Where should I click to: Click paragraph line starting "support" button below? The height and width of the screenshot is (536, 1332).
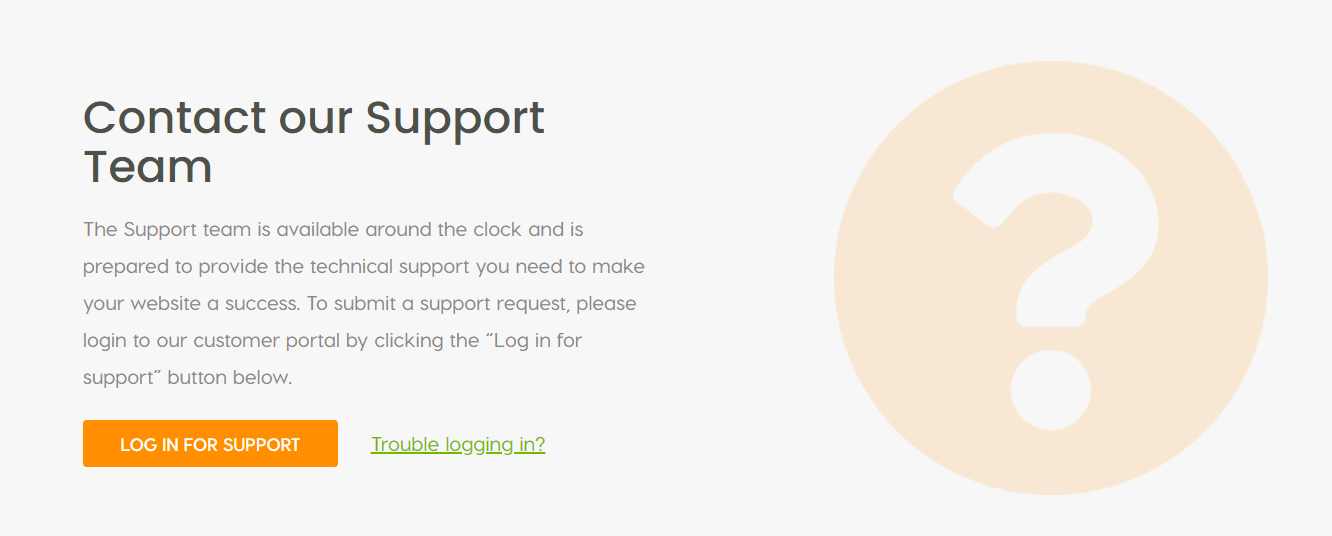[x=187, y=378]
